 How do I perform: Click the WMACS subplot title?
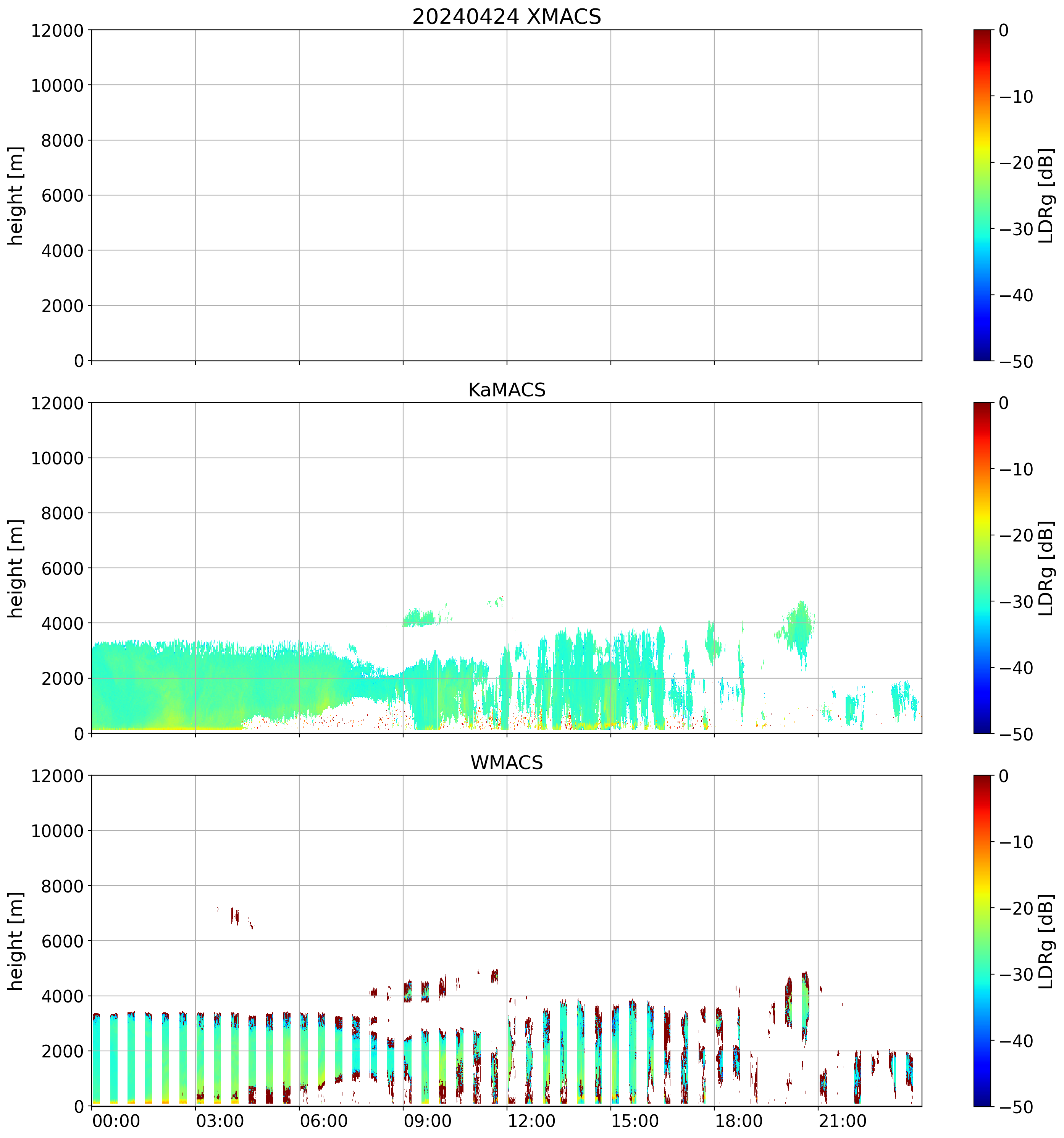[506, 763]
